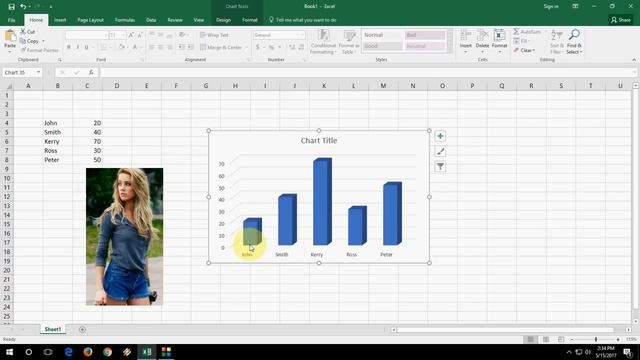Open the Clear dropdown
Viewport: 640px width, 360px height.
coord(524,50)
